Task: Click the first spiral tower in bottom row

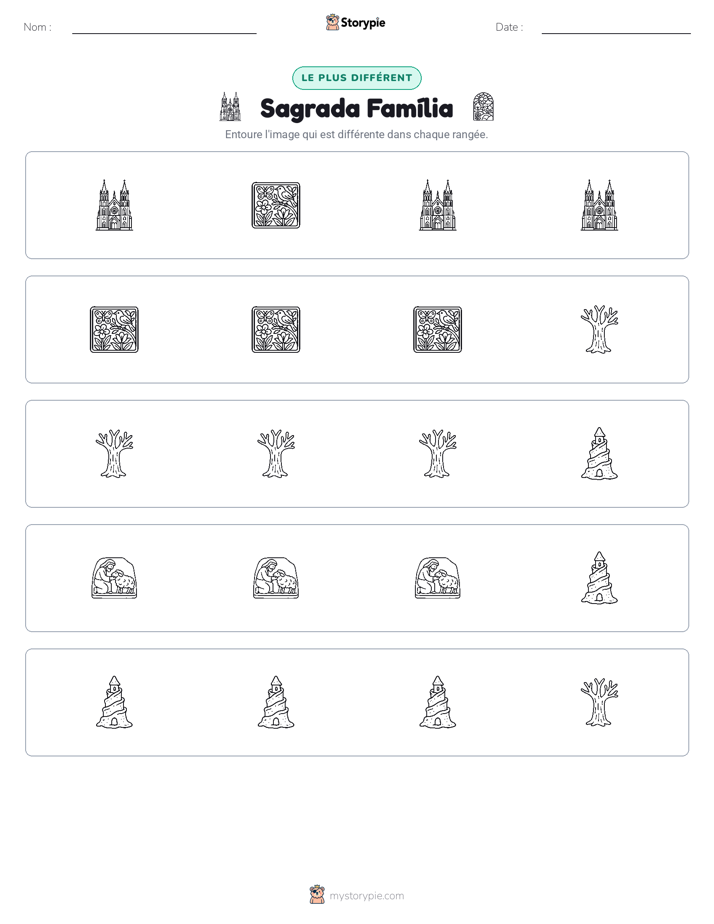Action: tap(114, 702)
